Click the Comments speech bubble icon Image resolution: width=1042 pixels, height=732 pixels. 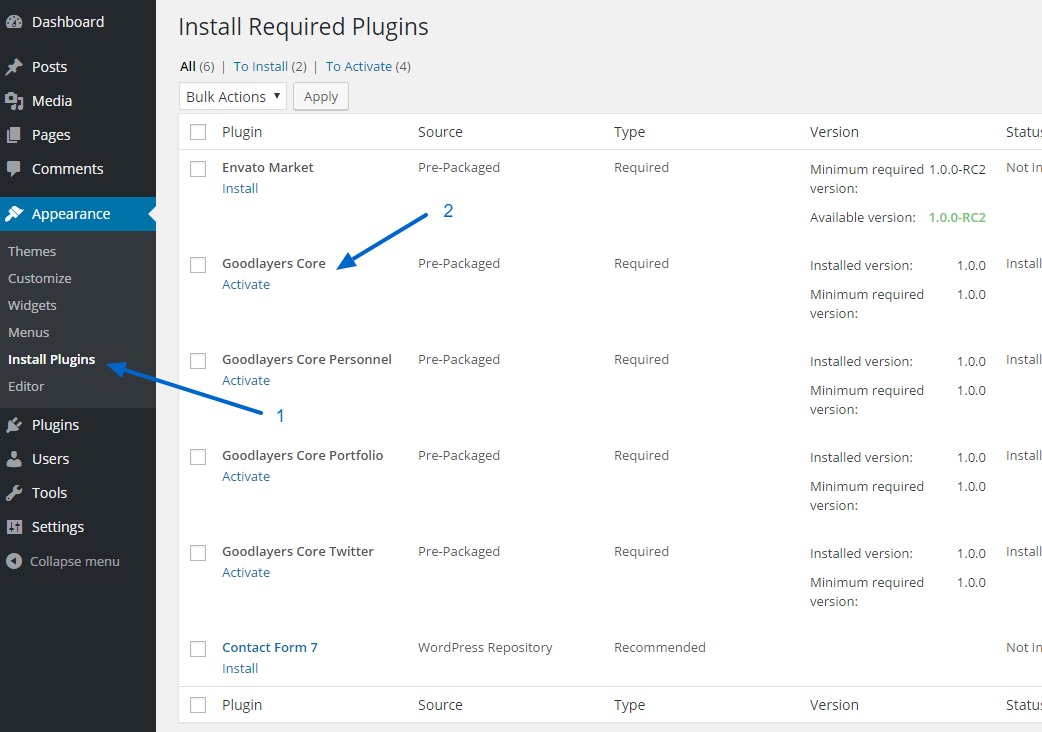click(14, 169)
